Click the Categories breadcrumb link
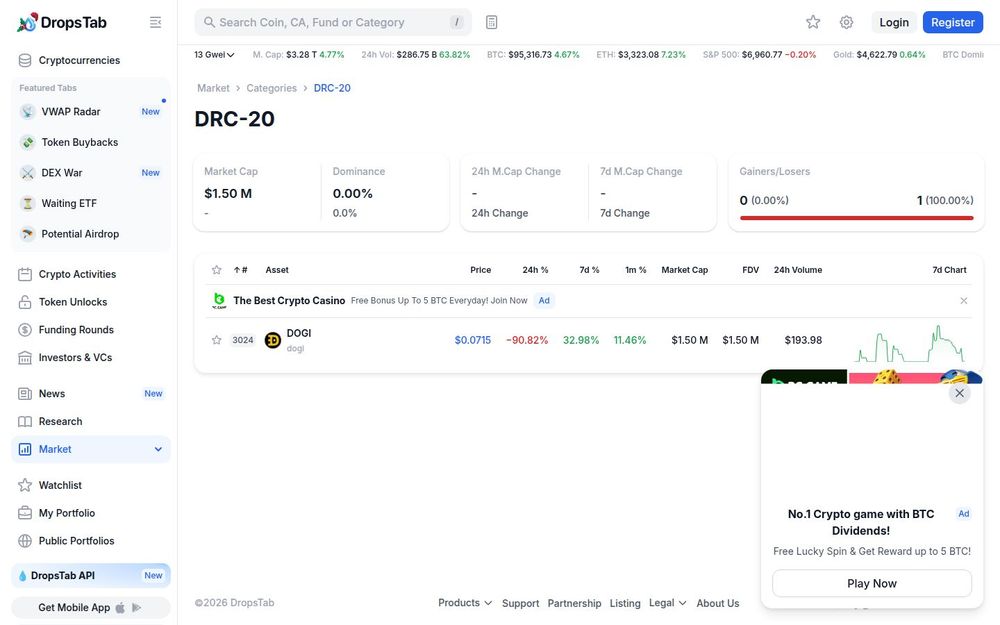Viewport: 1000px width, 625px height. tap(272, 88)
